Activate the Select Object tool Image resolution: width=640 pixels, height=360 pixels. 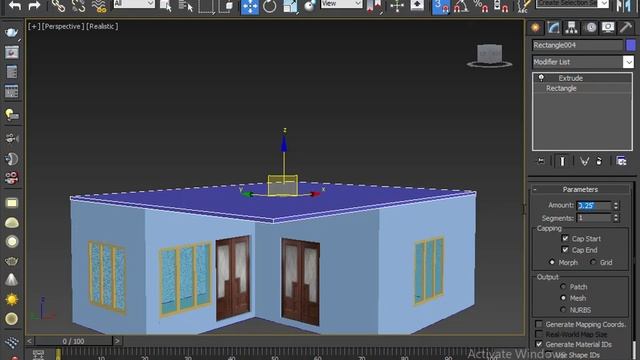click(x=166, y=6)
